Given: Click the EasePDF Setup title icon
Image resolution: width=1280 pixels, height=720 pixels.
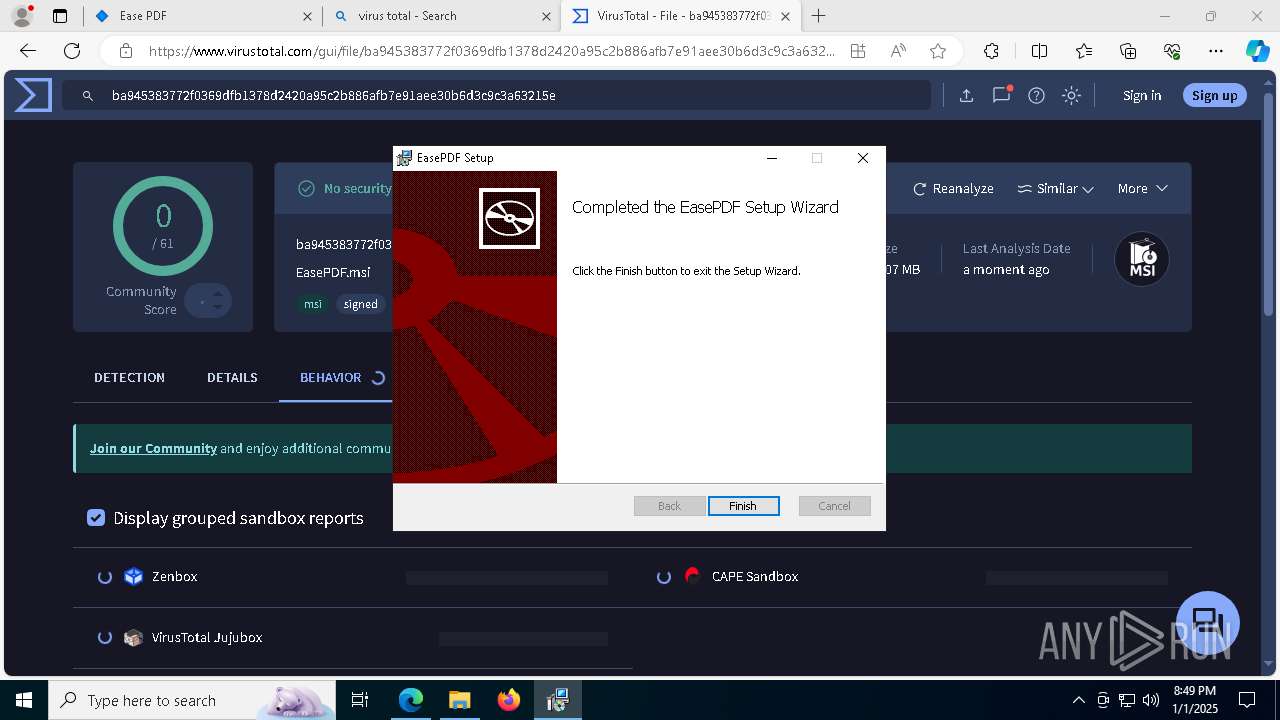Looking at the screenshot, I should point(404,158).
